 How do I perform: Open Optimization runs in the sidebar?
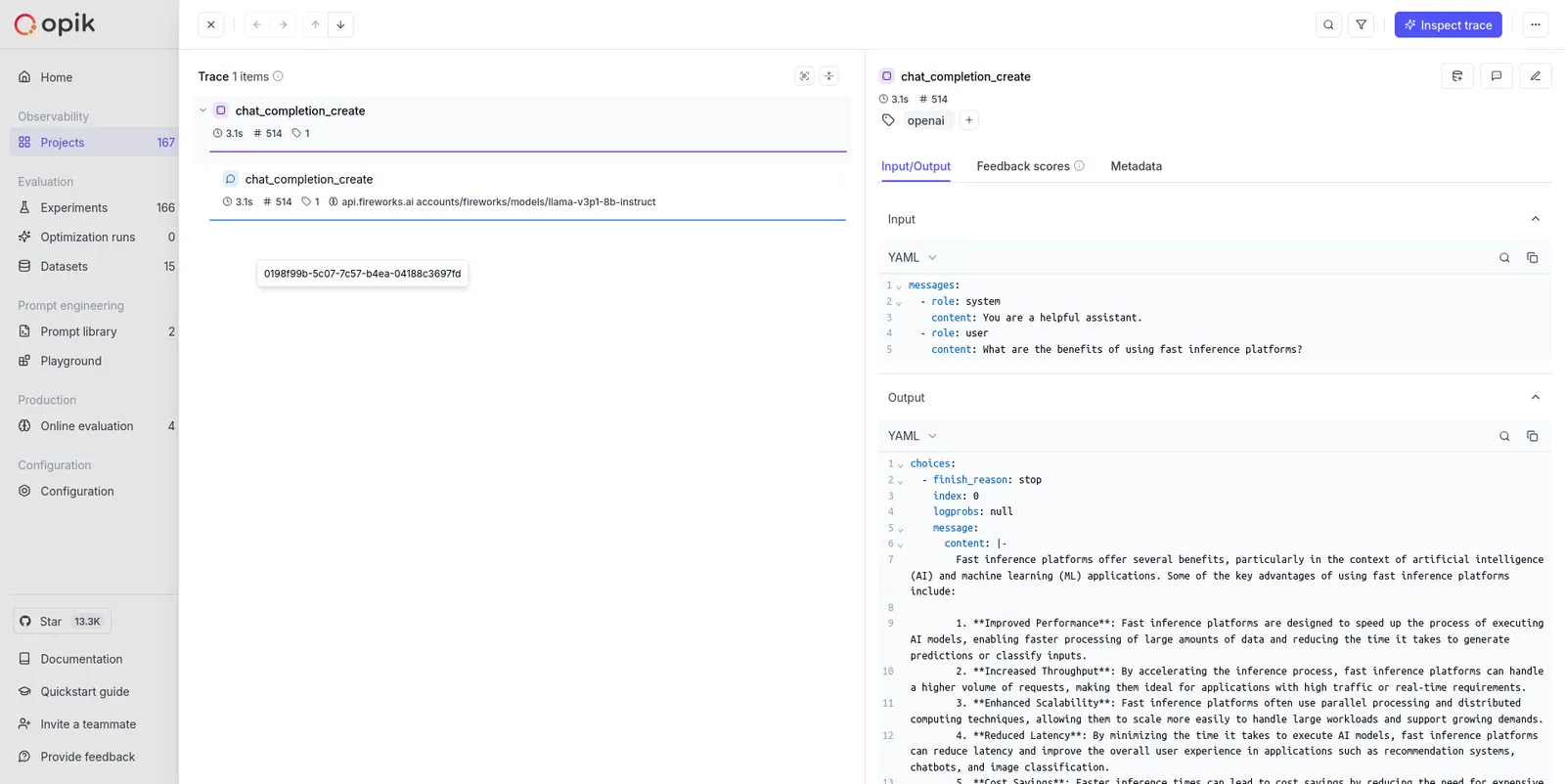pyautogui.click(x=94, y=237)
